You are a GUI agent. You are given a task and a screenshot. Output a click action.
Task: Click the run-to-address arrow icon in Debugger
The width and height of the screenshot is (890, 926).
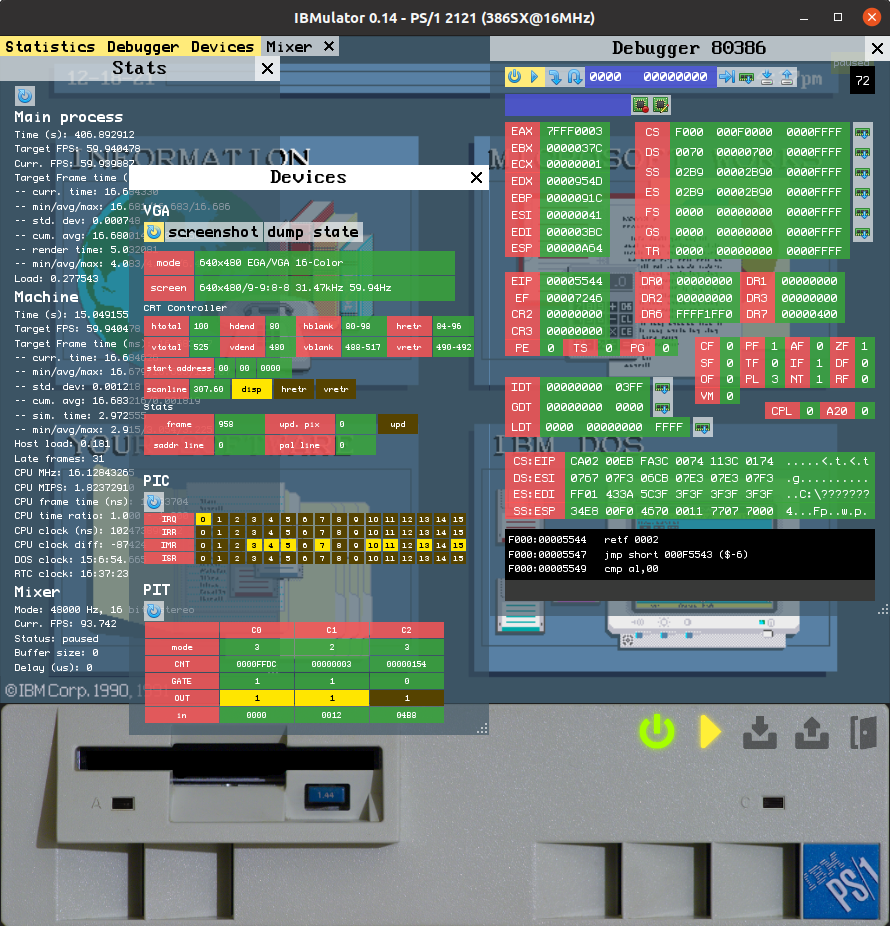pyautogui.click(x=726, y=77)
